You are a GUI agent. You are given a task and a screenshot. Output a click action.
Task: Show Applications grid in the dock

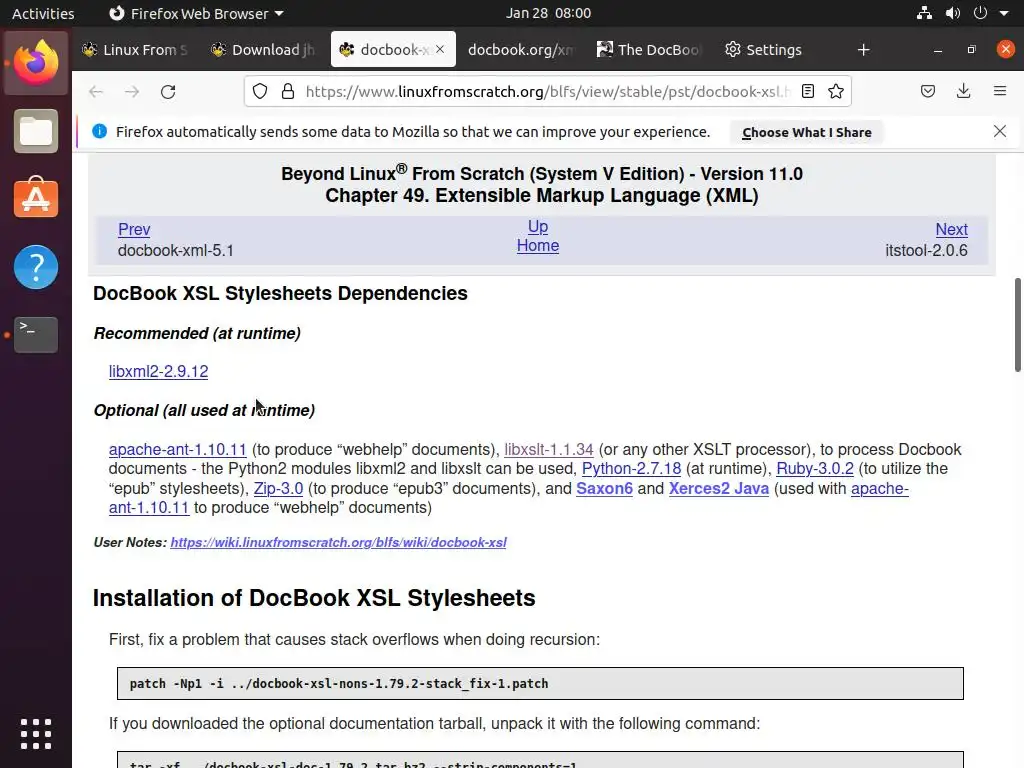pos(36,734)
